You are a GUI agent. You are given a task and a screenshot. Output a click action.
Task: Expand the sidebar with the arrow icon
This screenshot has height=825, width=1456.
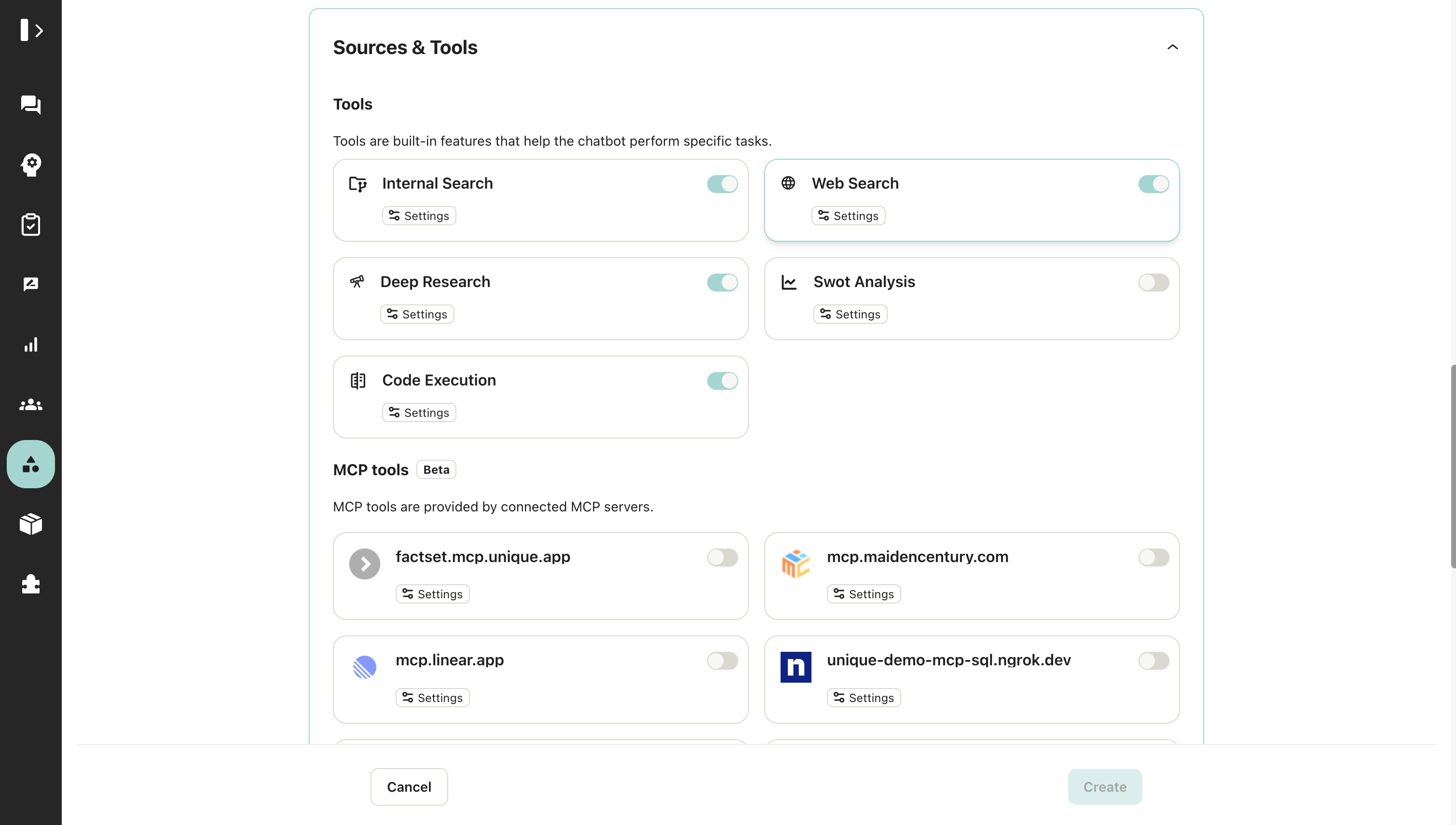[31, 30]
